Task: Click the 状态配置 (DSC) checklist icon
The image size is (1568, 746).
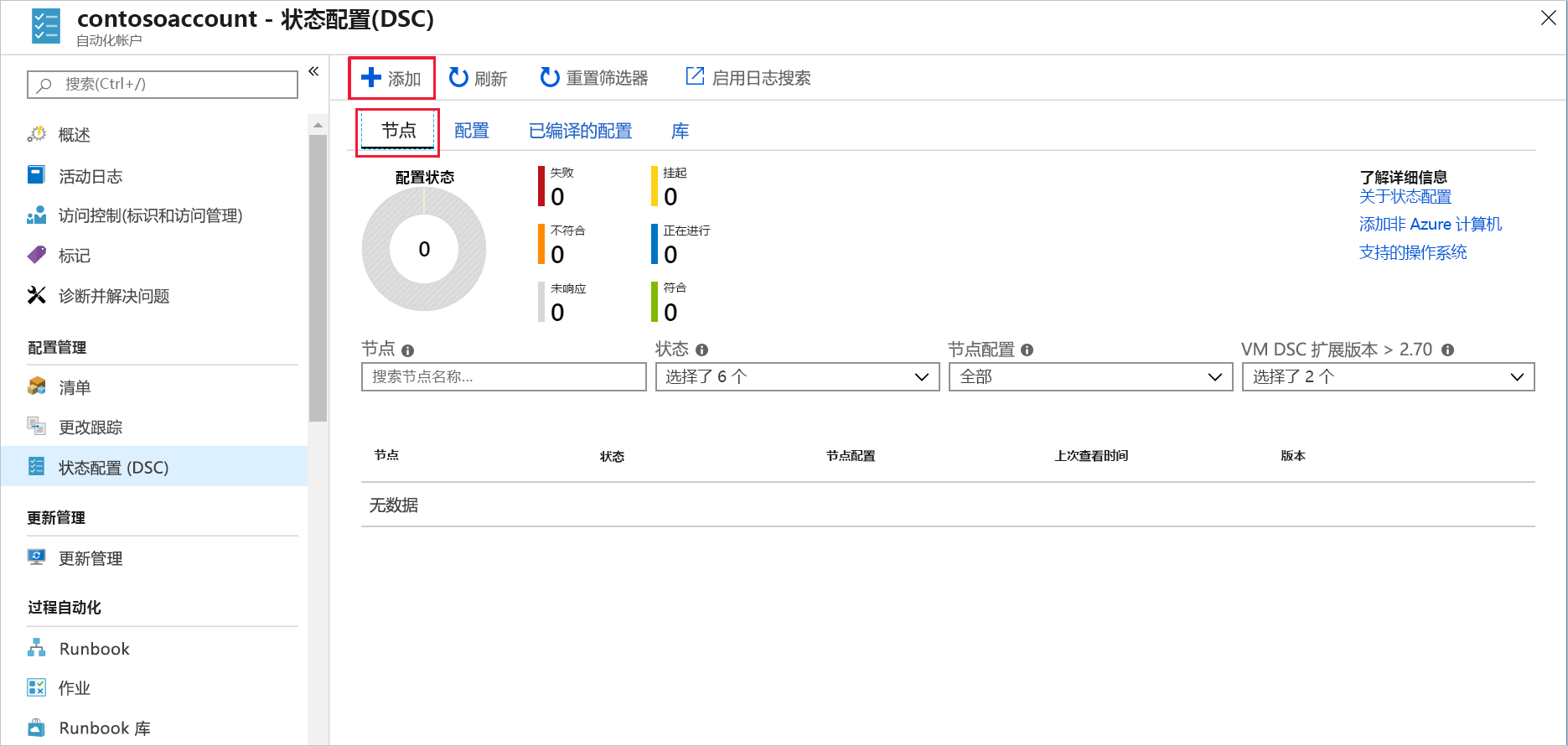Action: 37,466
